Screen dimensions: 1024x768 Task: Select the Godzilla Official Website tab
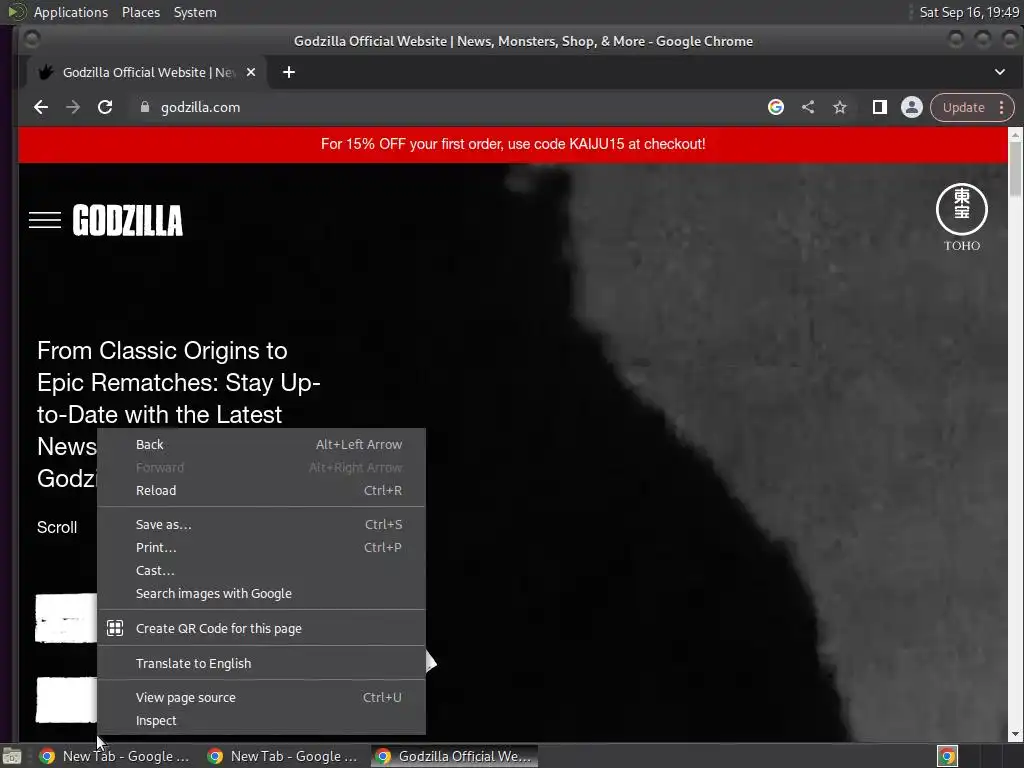tap(147, 72)
